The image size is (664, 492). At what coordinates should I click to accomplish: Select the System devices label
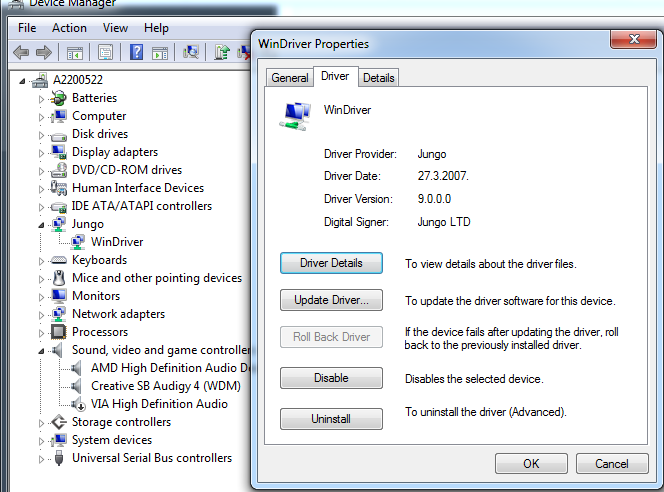pyautogui.click(x=112, y=440)
